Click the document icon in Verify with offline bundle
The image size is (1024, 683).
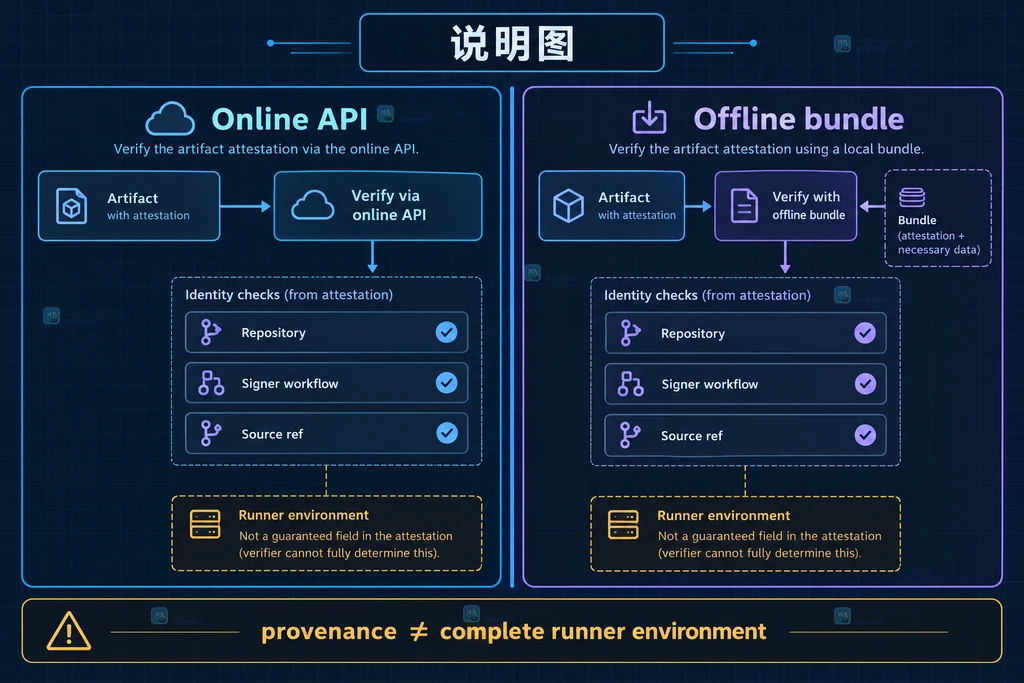pyautogui.click(x=744, y=206)
